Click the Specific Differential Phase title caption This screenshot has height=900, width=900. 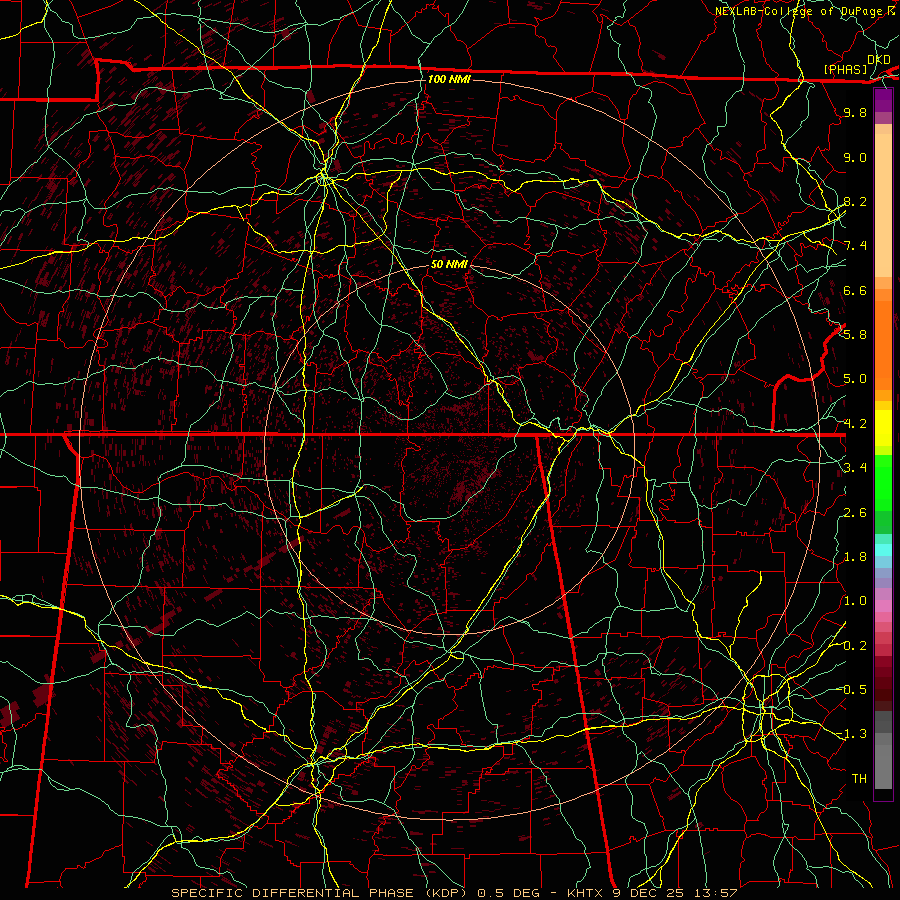[454, 893]
